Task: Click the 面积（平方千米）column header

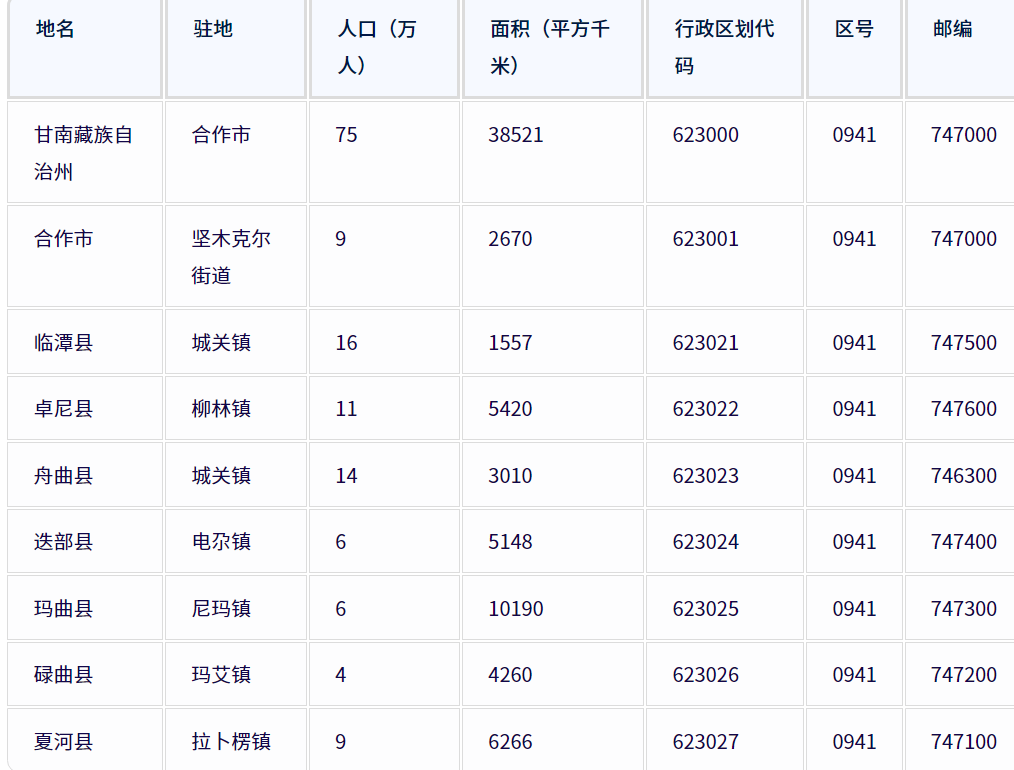Action: pyautogui.click(x=553, y=47)
